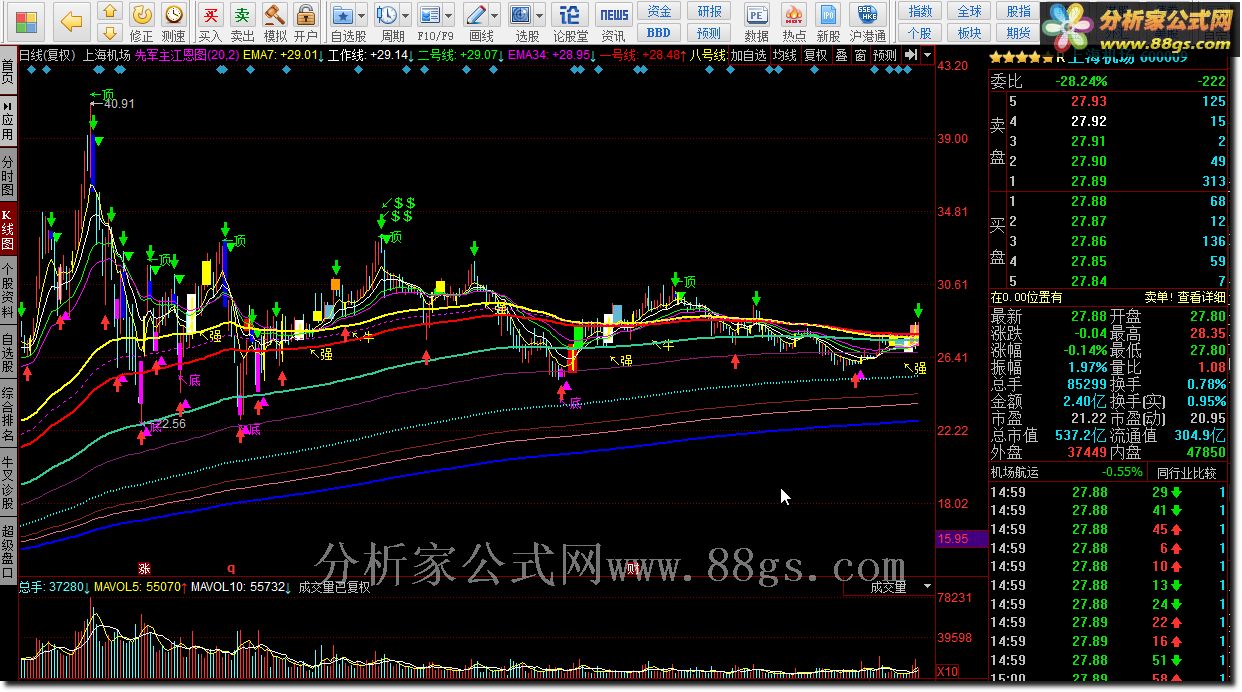Open the 修正 correction tool
The width and height of the screenshot is (1242, 692).
[142, 22]
